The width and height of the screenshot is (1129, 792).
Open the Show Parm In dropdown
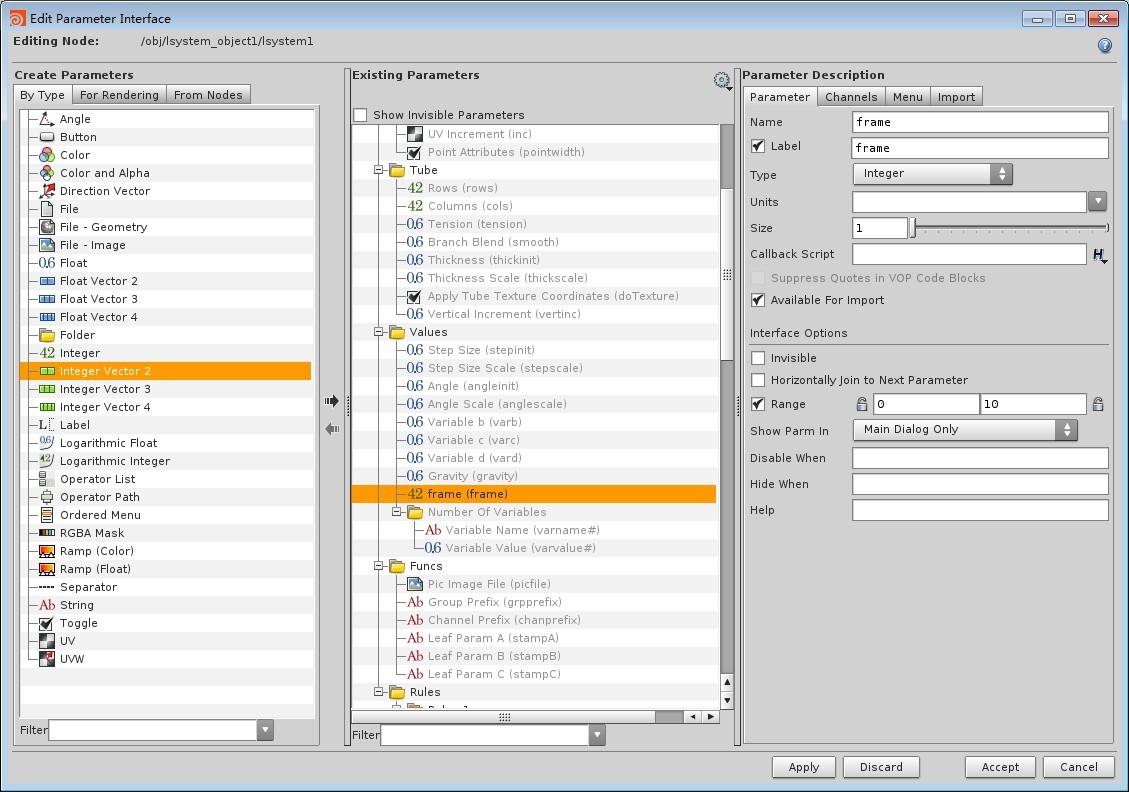[965, 430]
